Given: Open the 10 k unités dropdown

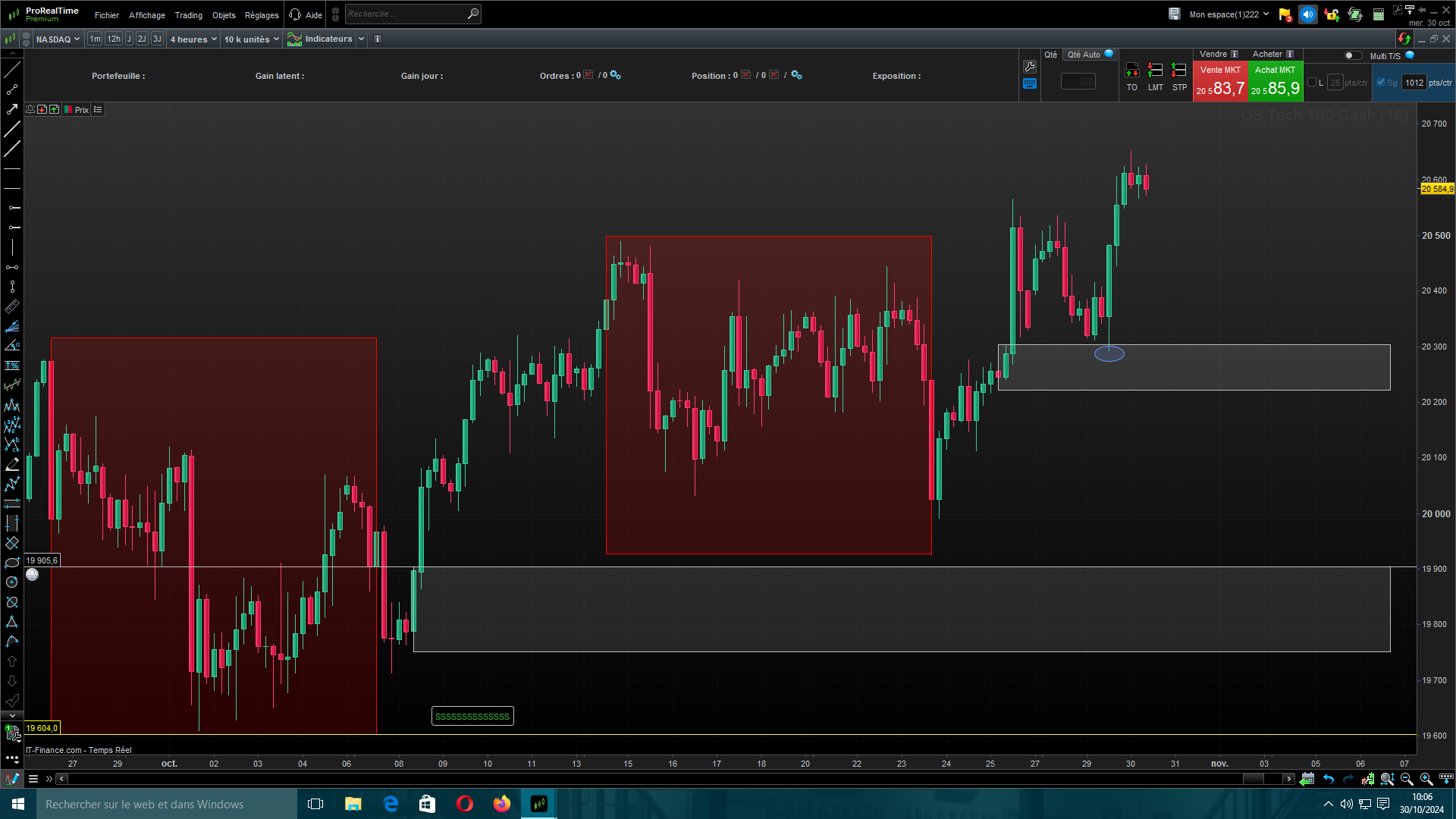Looking at the screenshot, I should (251, 39).
